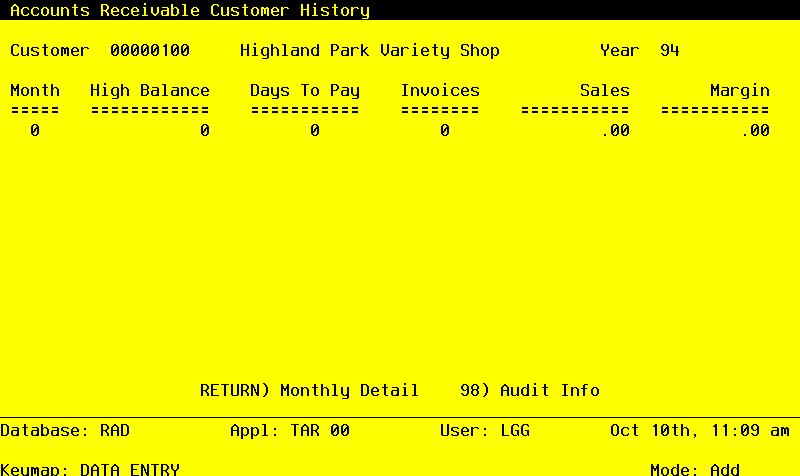Choose the '98) Audit Info' option
Viewport: 800px width, 476px height.
pyautogui.click(x=530, y=390)
